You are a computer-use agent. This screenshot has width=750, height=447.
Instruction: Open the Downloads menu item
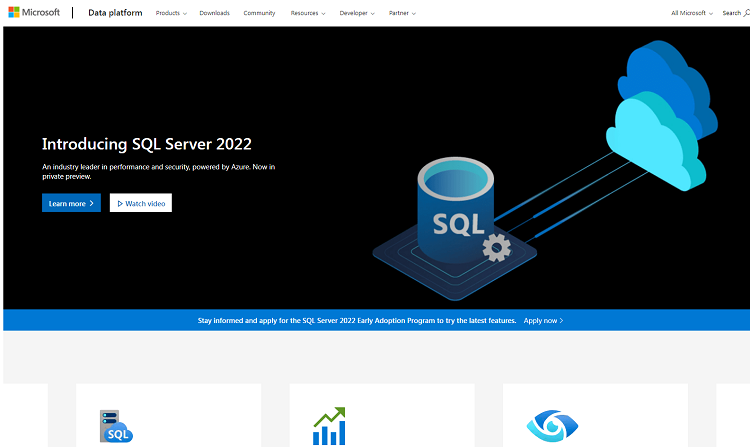pyautogui.click(x=214, y=13)
